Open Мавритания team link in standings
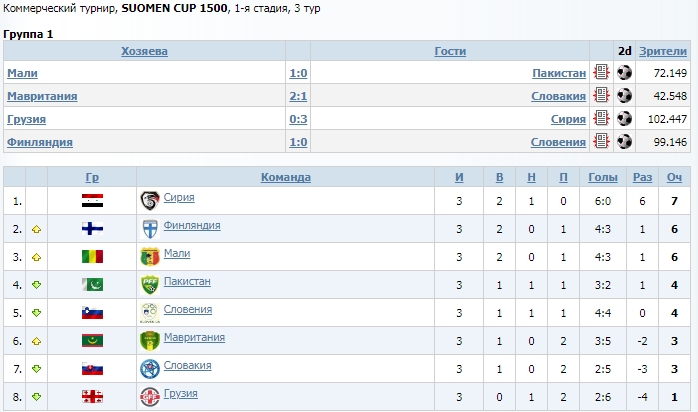This screenshot has height=412, width=698. pos(194,338)
